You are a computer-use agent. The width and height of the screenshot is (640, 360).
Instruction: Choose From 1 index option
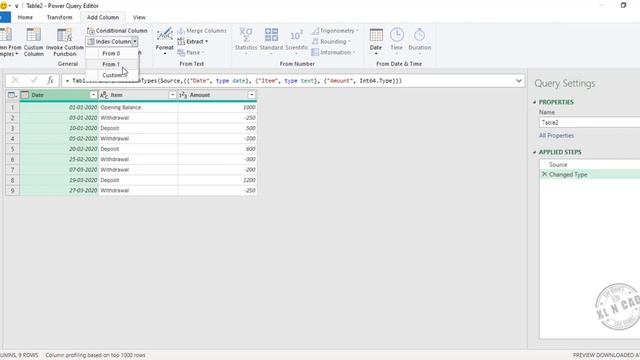(x=111, y=64)
